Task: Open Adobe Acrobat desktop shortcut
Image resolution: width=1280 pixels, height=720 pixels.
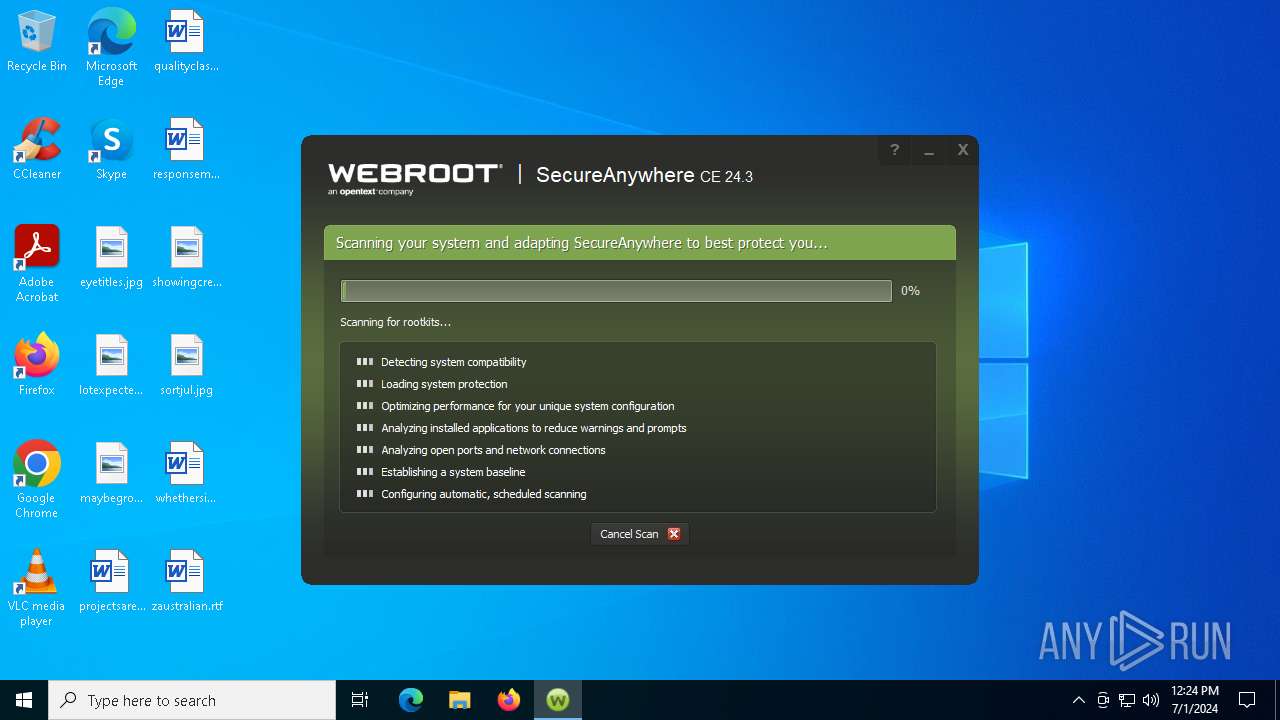Action: pyautogui.click(x=37, y=264)
